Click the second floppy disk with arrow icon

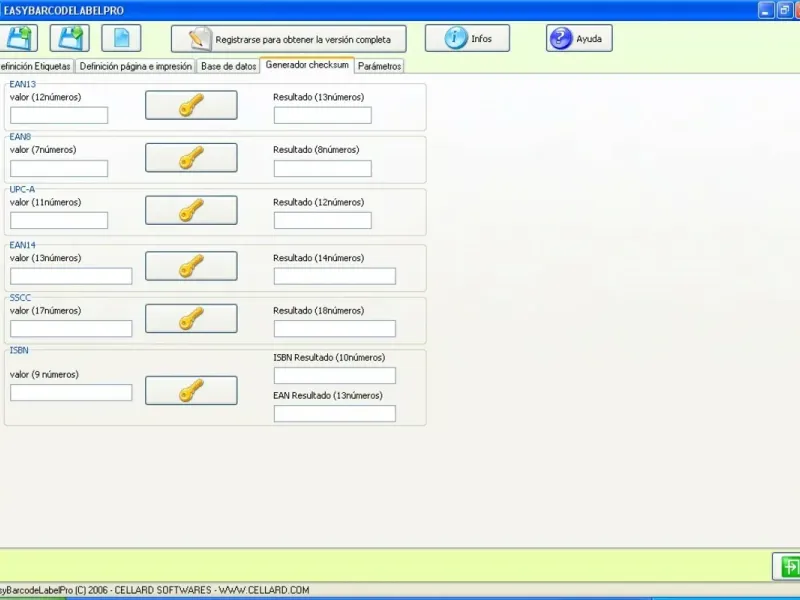70,38
